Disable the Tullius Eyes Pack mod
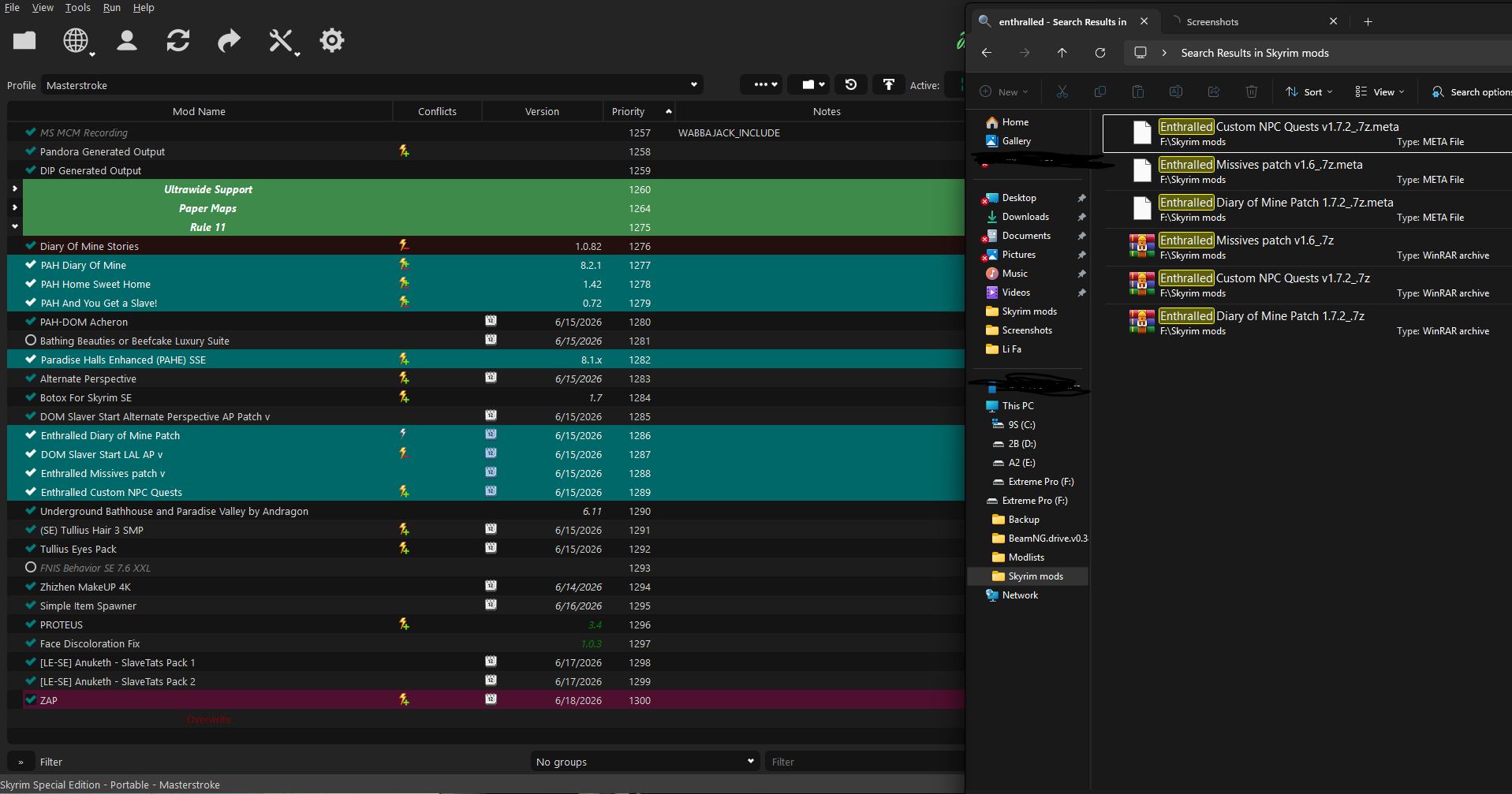 click(31, 549)
